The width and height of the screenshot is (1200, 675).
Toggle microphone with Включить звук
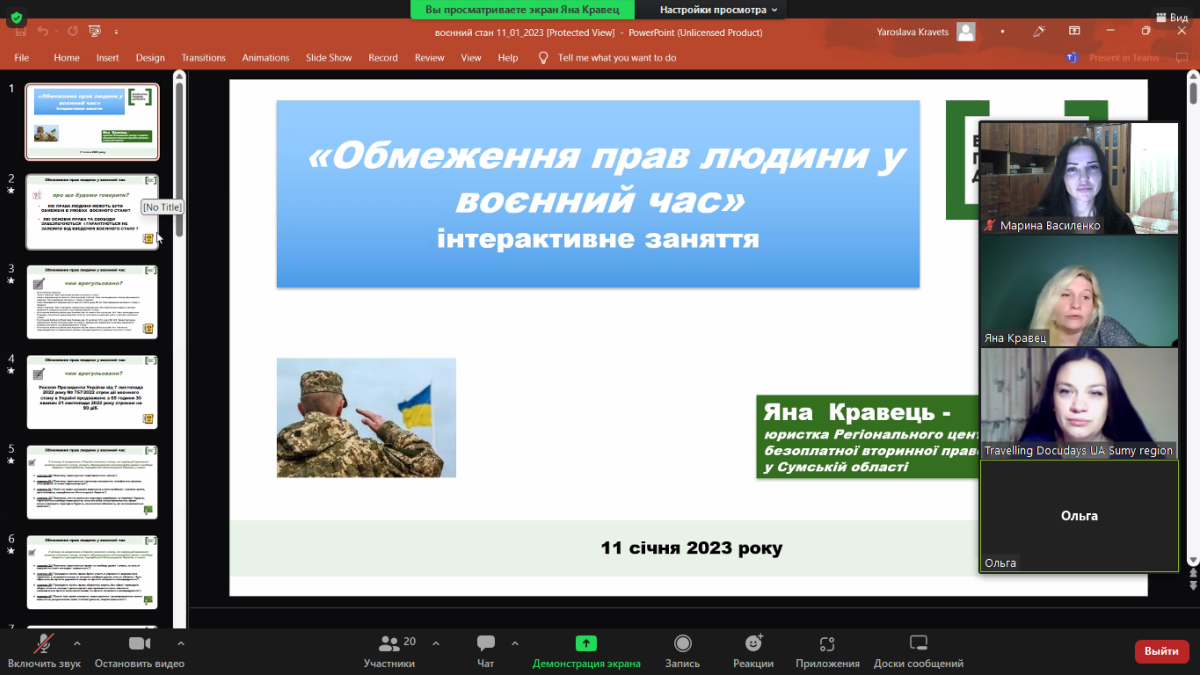[x=44, y=652]
